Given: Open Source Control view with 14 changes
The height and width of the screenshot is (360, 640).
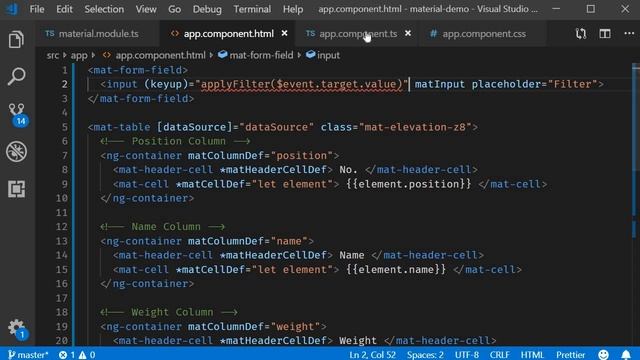Looking at the screenshot, I should 17,114.
